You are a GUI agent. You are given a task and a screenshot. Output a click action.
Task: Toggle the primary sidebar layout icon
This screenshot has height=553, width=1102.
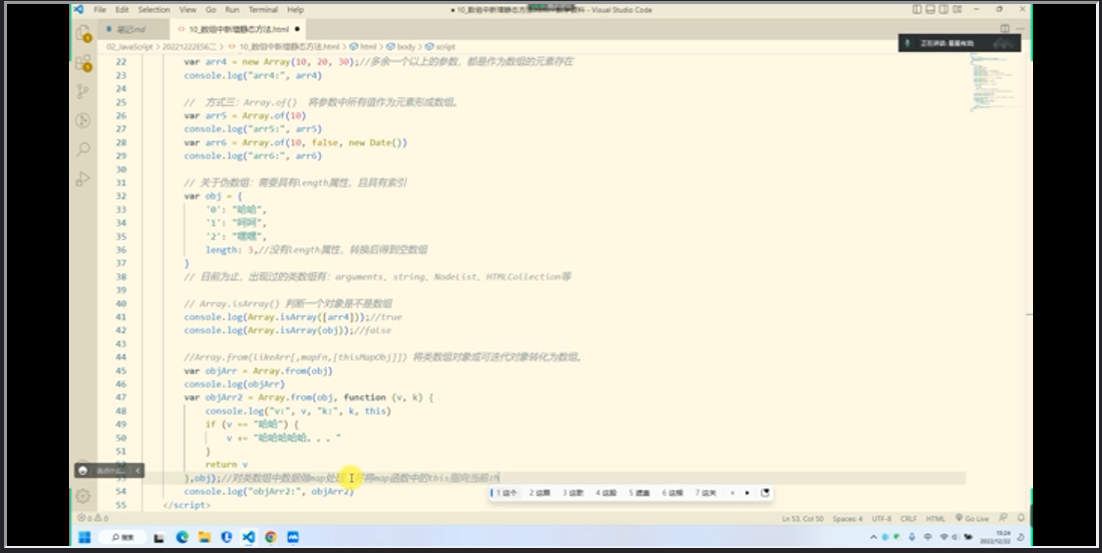point(917,10)
